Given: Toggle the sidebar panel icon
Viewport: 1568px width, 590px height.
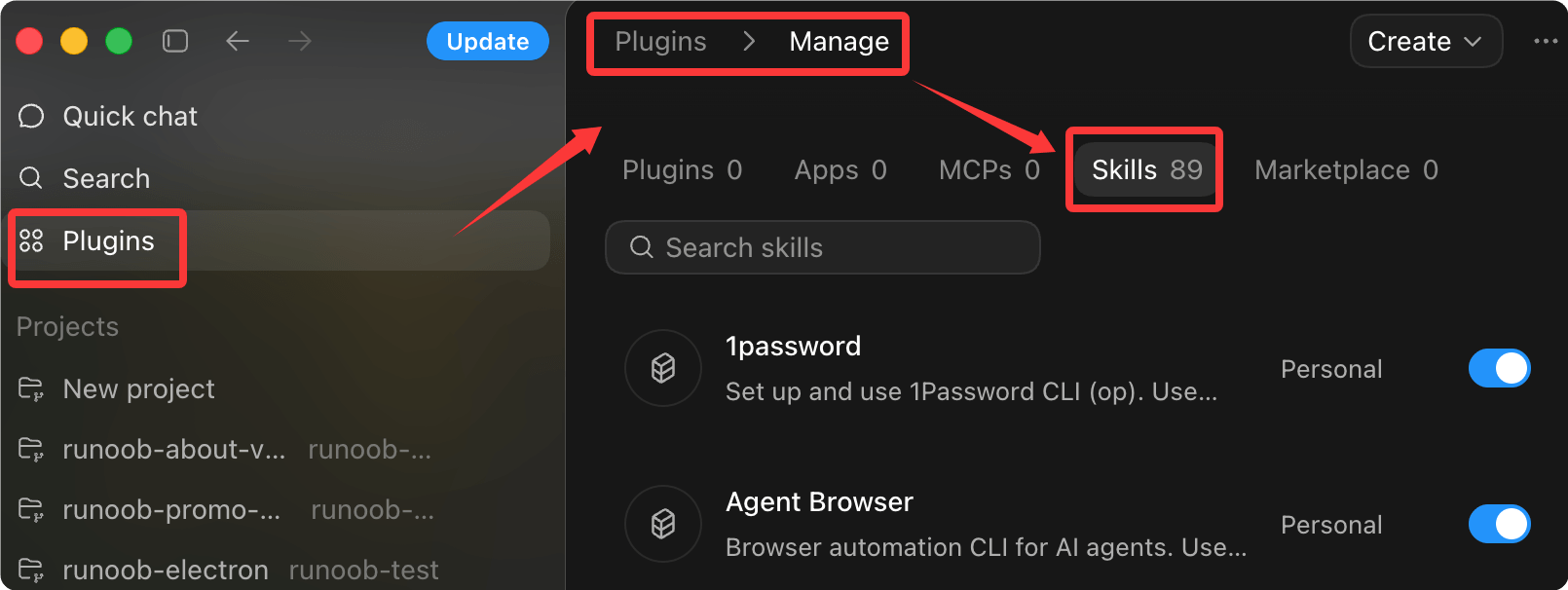Looking at the screenshot, I should [175, 41].
